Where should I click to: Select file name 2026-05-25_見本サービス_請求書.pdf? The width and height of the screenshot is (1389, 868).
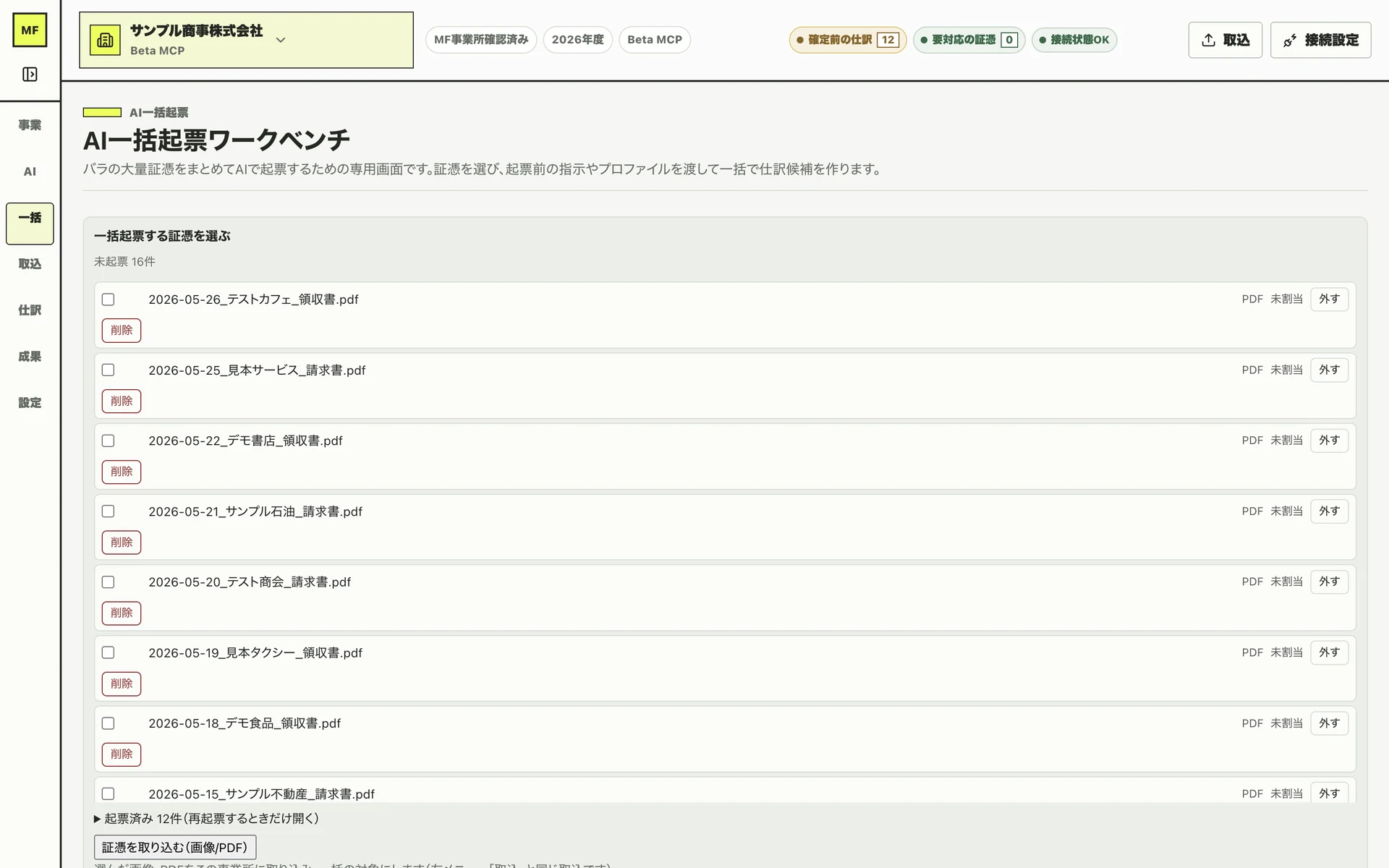coord(257,370)
